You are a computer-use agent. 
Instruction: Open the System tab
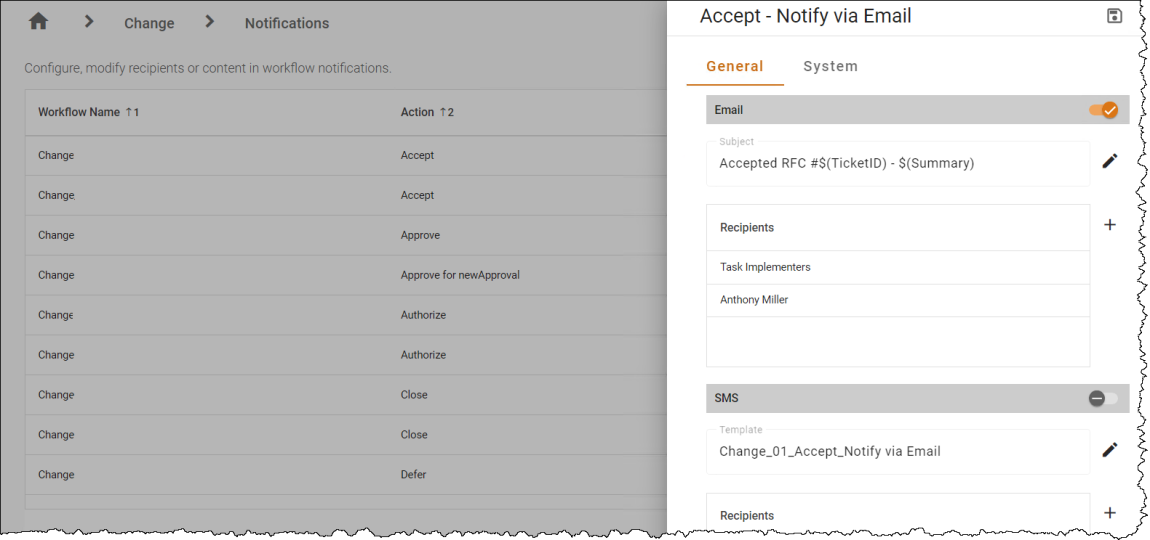coord(830,66)
